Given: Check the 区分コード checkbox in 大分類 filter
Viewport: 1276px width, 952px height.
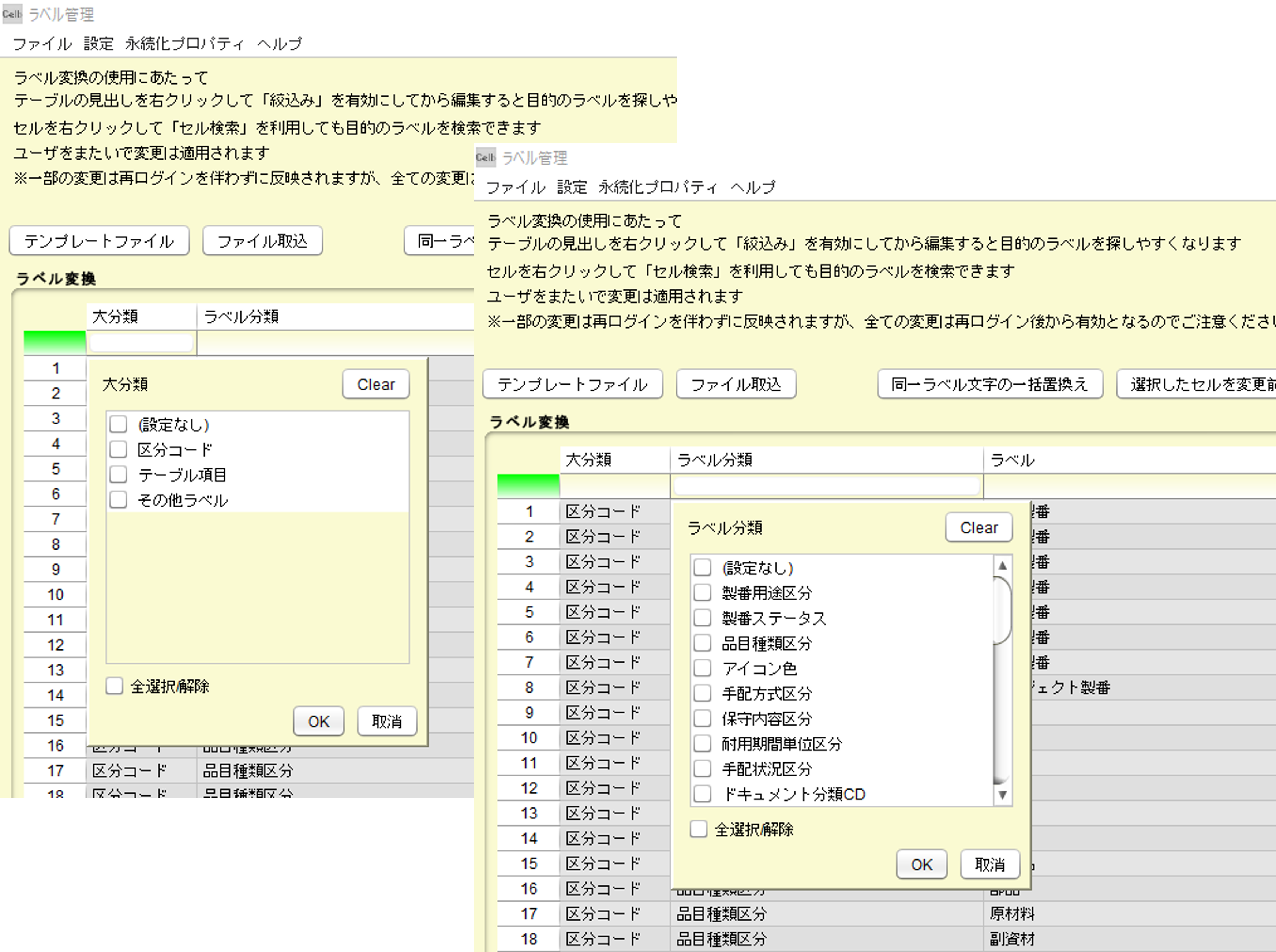Looking at the screenshot, I should click(x=118, y=450).
